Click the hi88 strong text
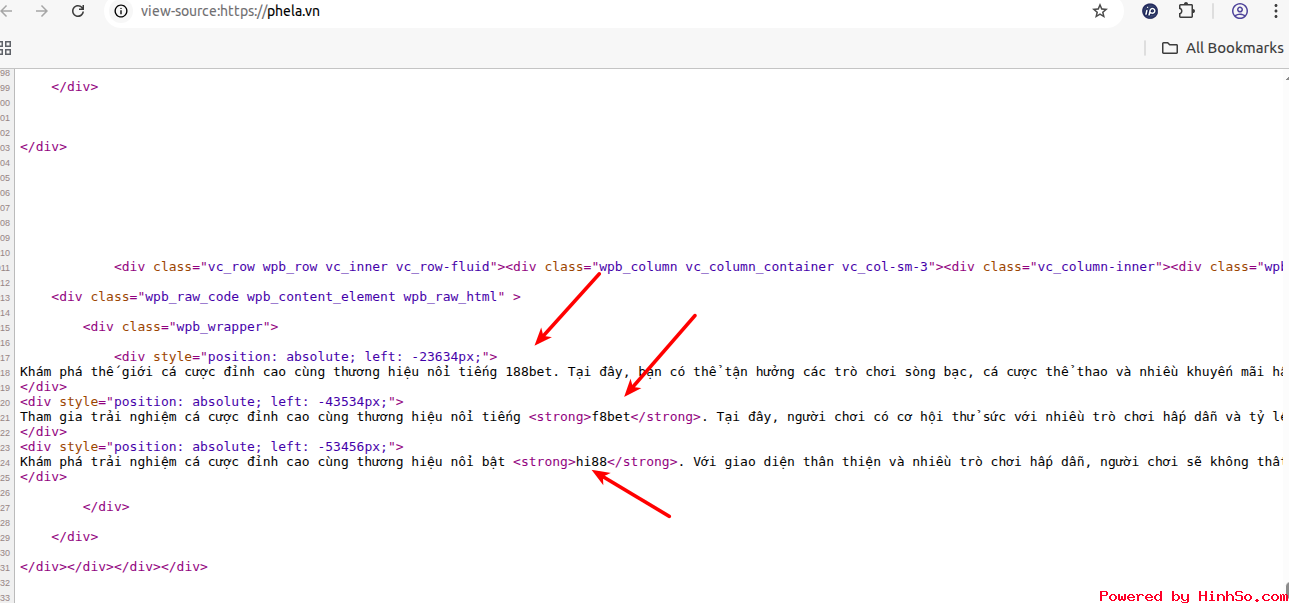The image size is (1289, 603). pyautogui.click(x=591, y=462)
